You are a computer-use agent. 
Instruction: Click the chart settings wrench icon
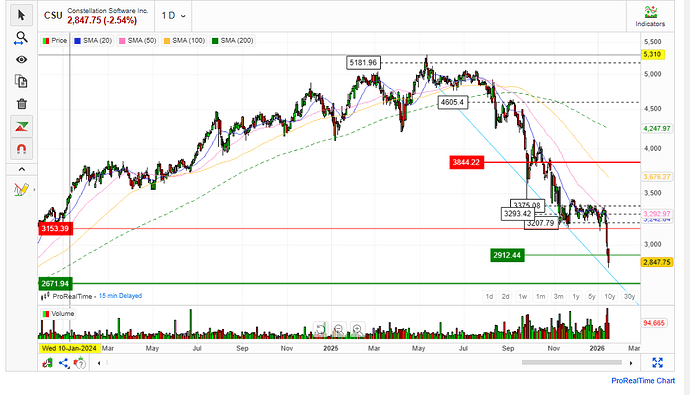tap(47, 363)
